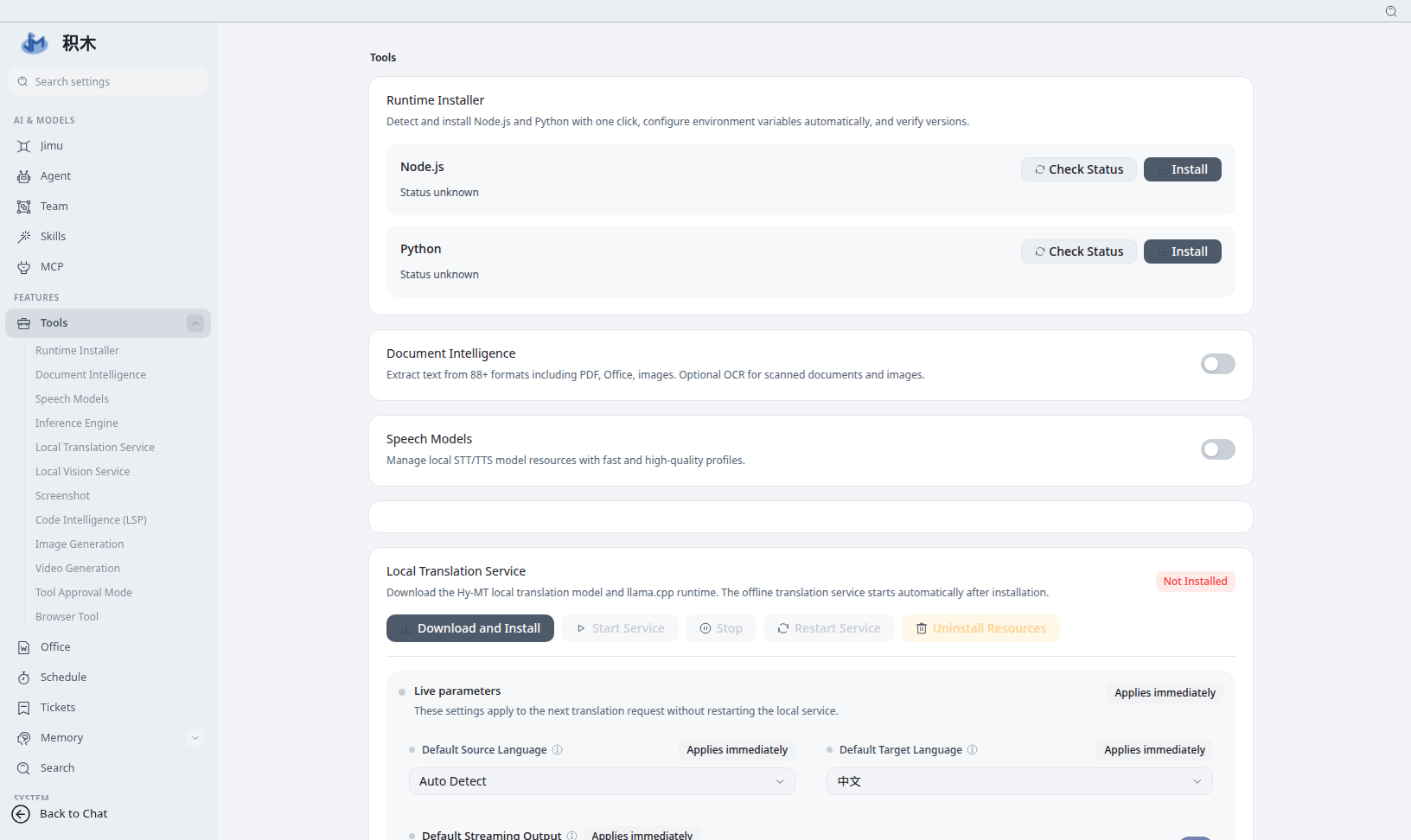Select Screenshot in sidebar
This screenshot has width=1411, height=840.
tap(62, 496)
